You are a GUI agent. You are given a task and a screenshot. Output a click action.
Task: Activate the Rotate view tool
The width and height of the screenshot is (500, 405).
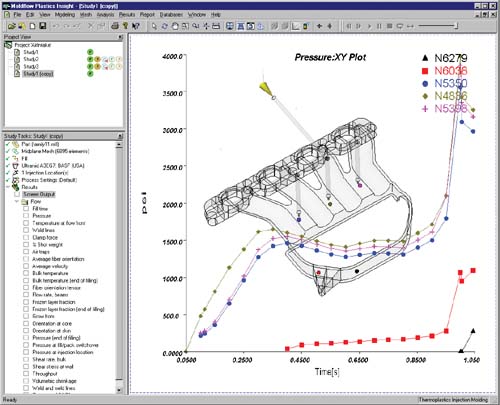164,26
